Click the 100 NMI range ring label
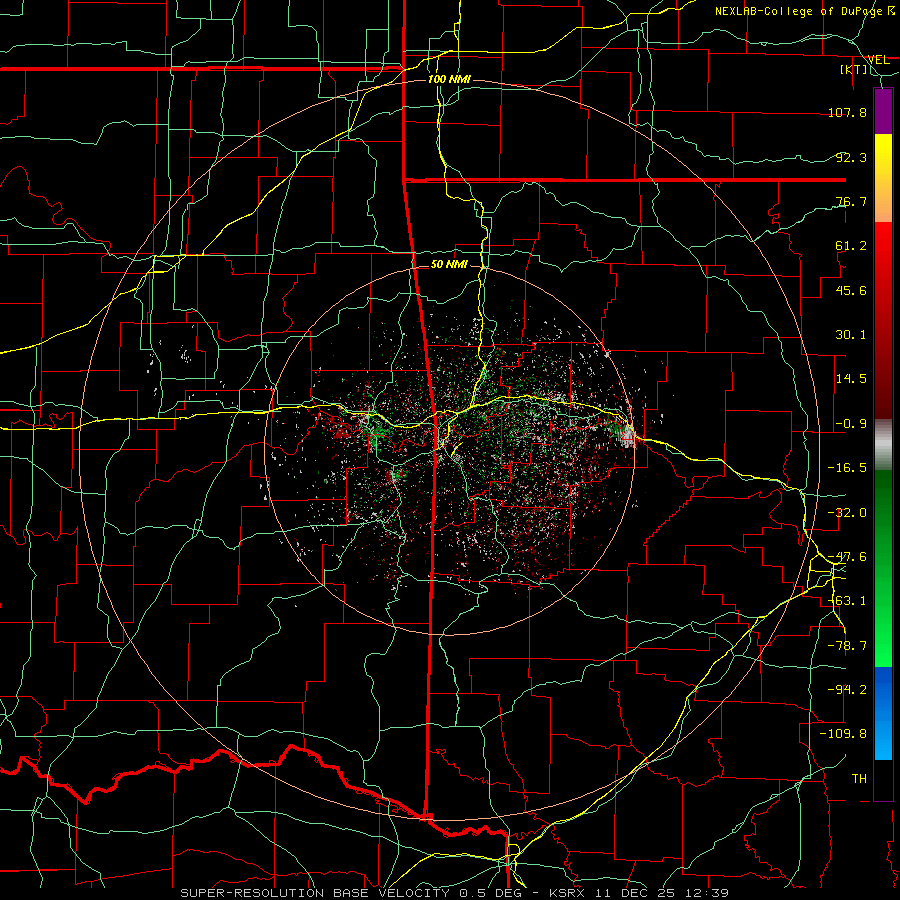The image size is (900, 900). click(449, 79)
